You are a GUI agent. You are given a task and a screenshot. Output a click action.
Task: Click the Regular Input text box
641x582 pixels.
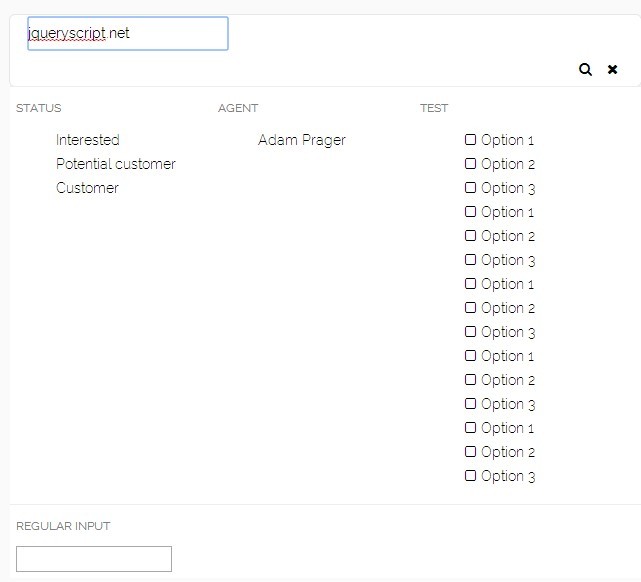[94, 559]
